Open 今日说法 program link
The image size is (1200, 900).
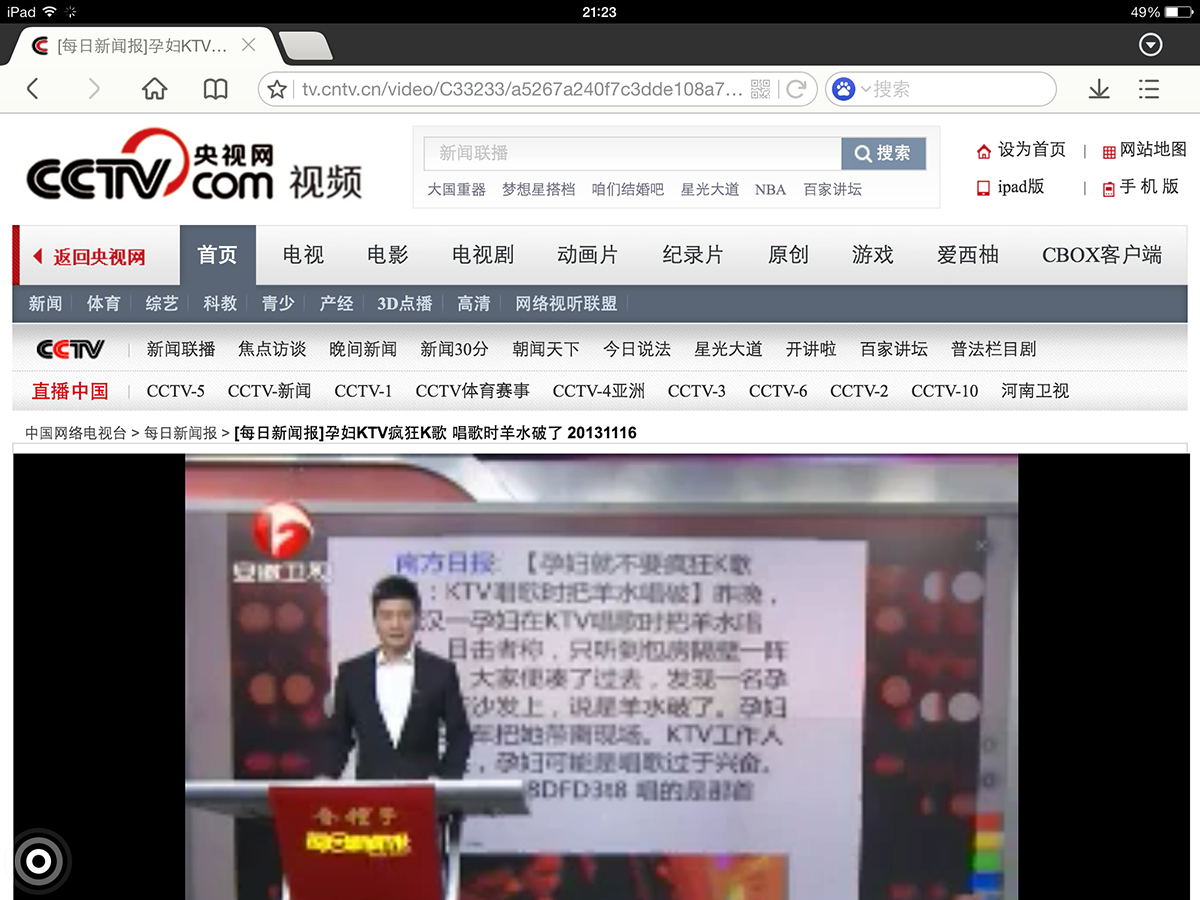(x=637, y=349)
